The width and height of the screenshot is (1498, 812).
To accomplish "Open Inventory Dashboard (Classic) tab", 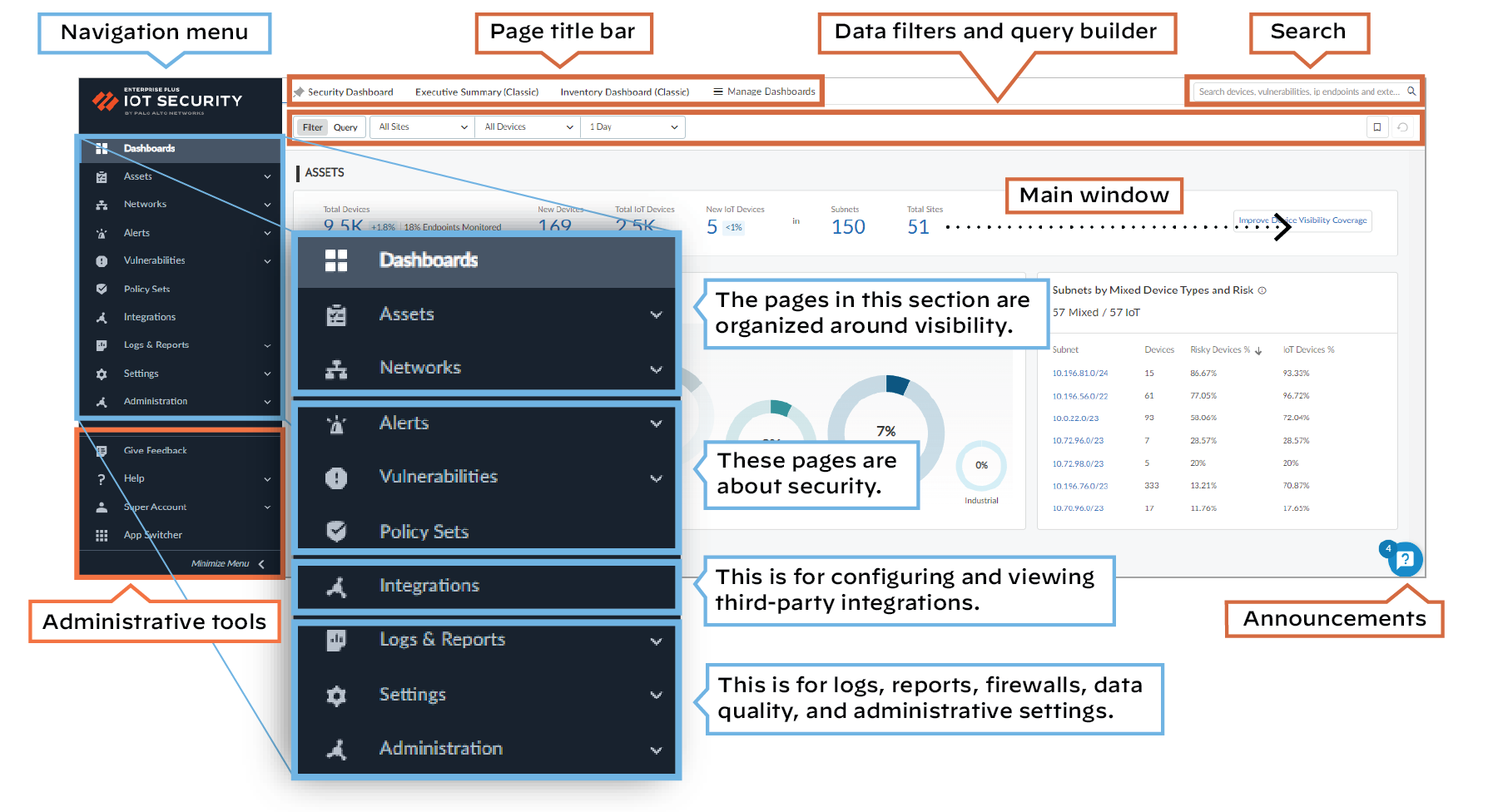I will coord(624,92).
